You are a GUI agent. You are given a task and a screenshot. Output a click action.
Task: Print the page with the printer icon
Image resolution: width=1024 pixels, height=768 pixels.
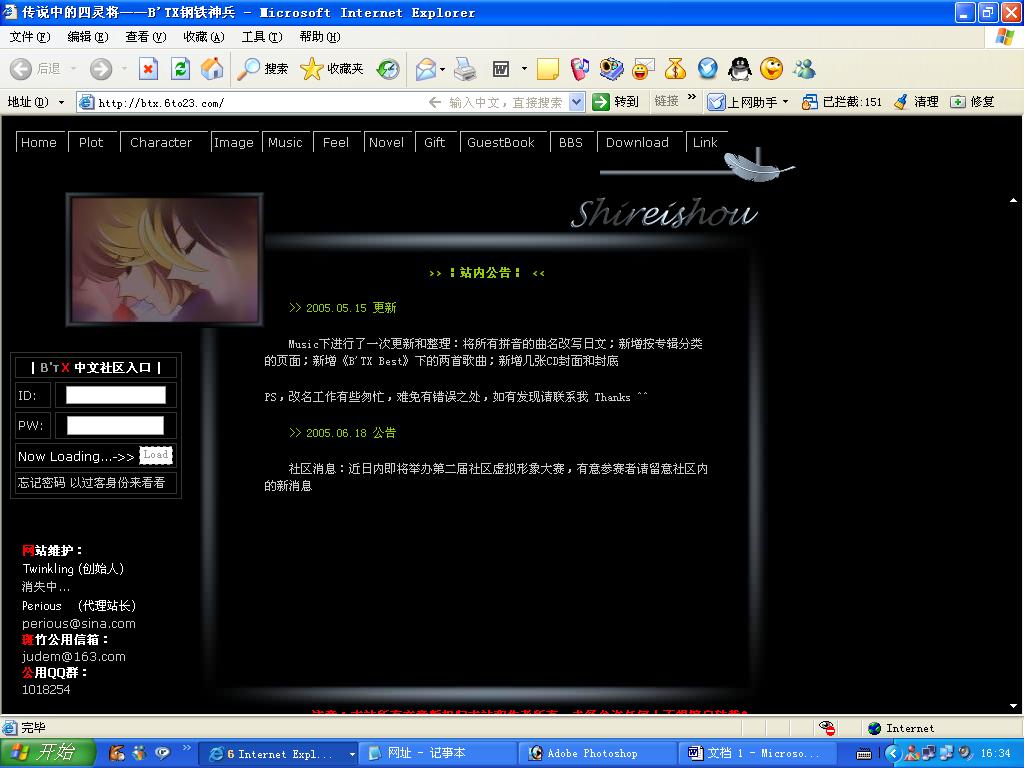(465, 69)
